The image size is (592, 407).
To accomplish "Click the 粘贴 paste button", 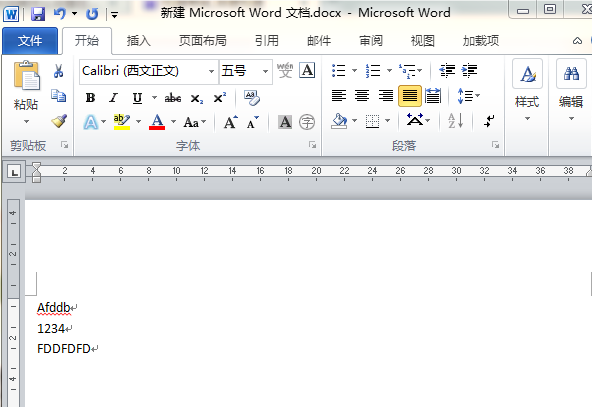I will (x=26, y=92).
